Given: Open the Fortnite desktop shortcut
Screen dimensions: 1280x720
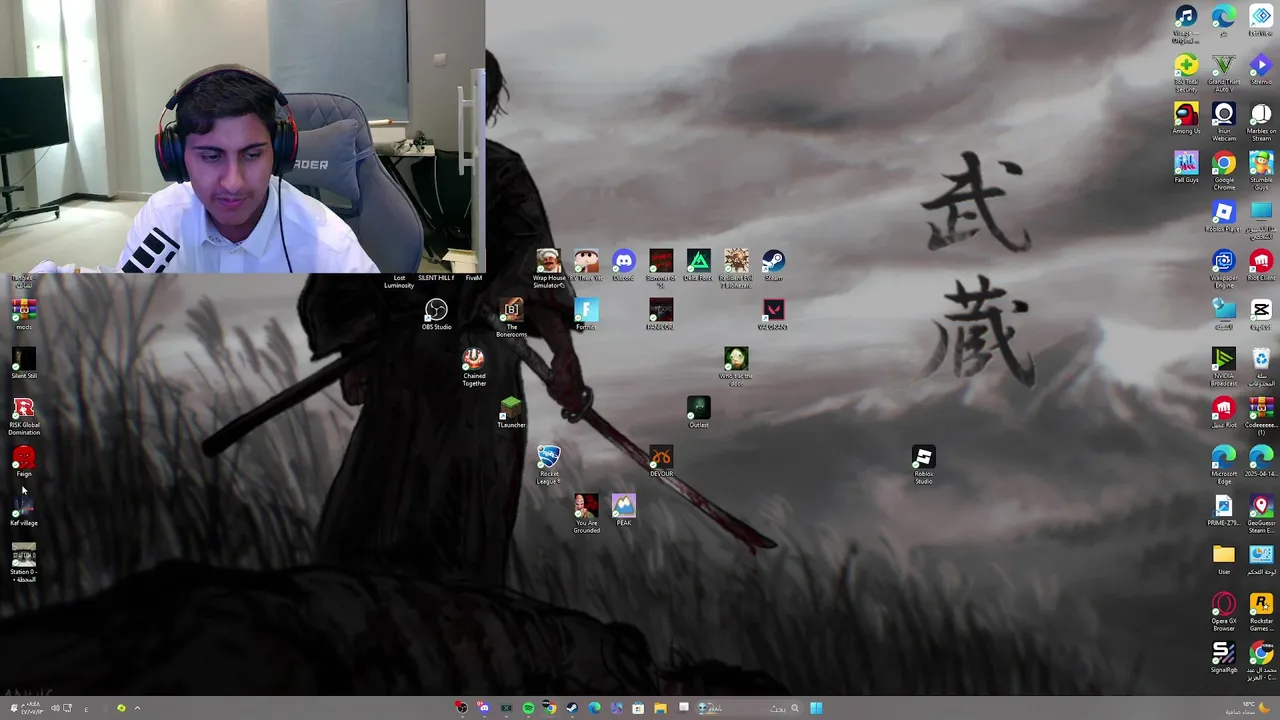Looking at the screenshot, I should pyautogui.click(x=586, y=314).
